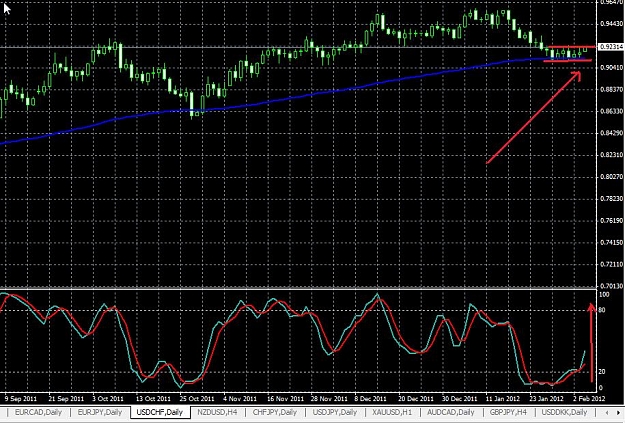Click the 9 Sep 2011 date label
Viewport: 625px width, 423px height.
(x=21, y=398)
